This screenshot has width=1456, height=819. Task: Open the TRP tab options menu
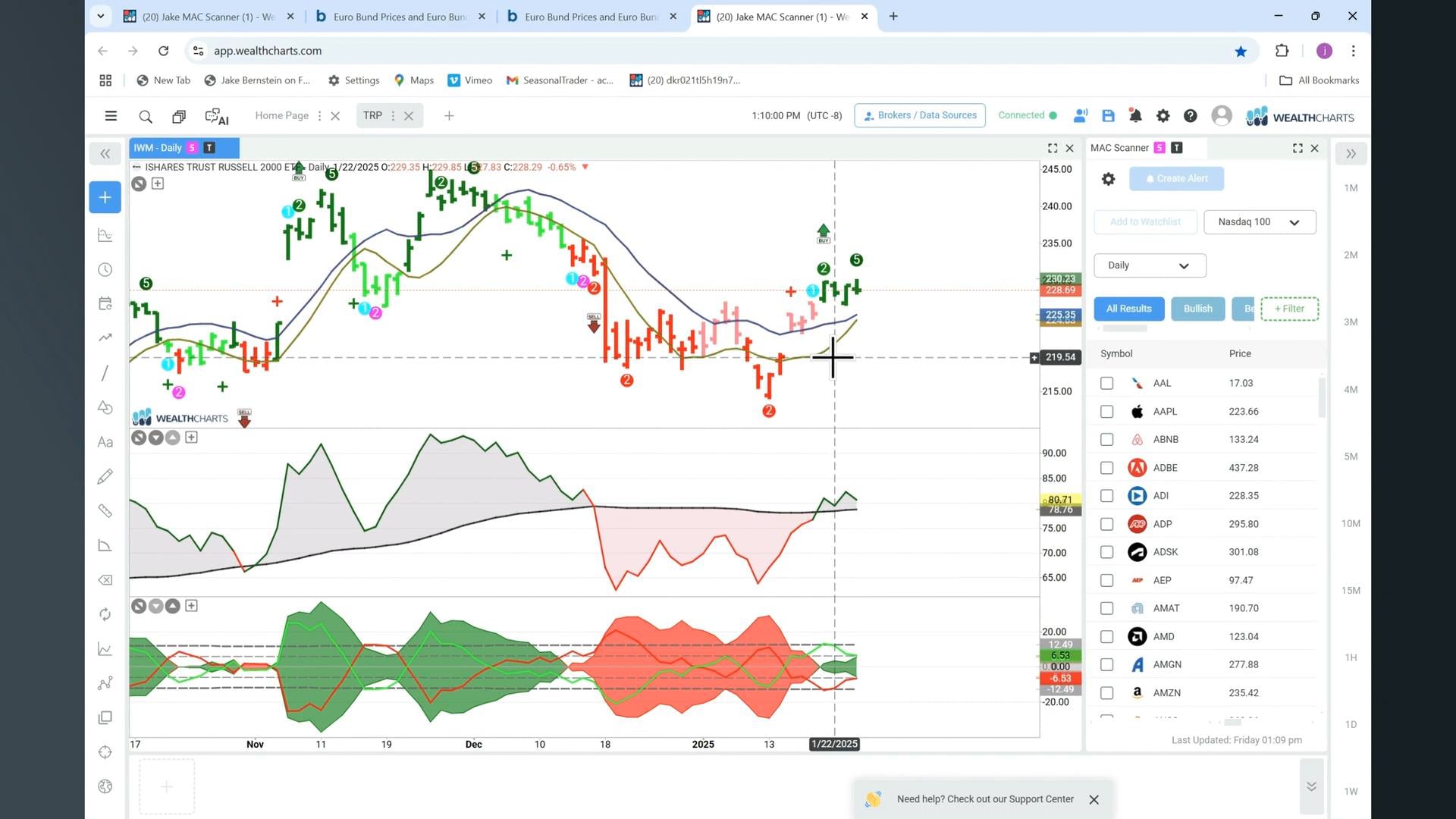coord(393,116)
